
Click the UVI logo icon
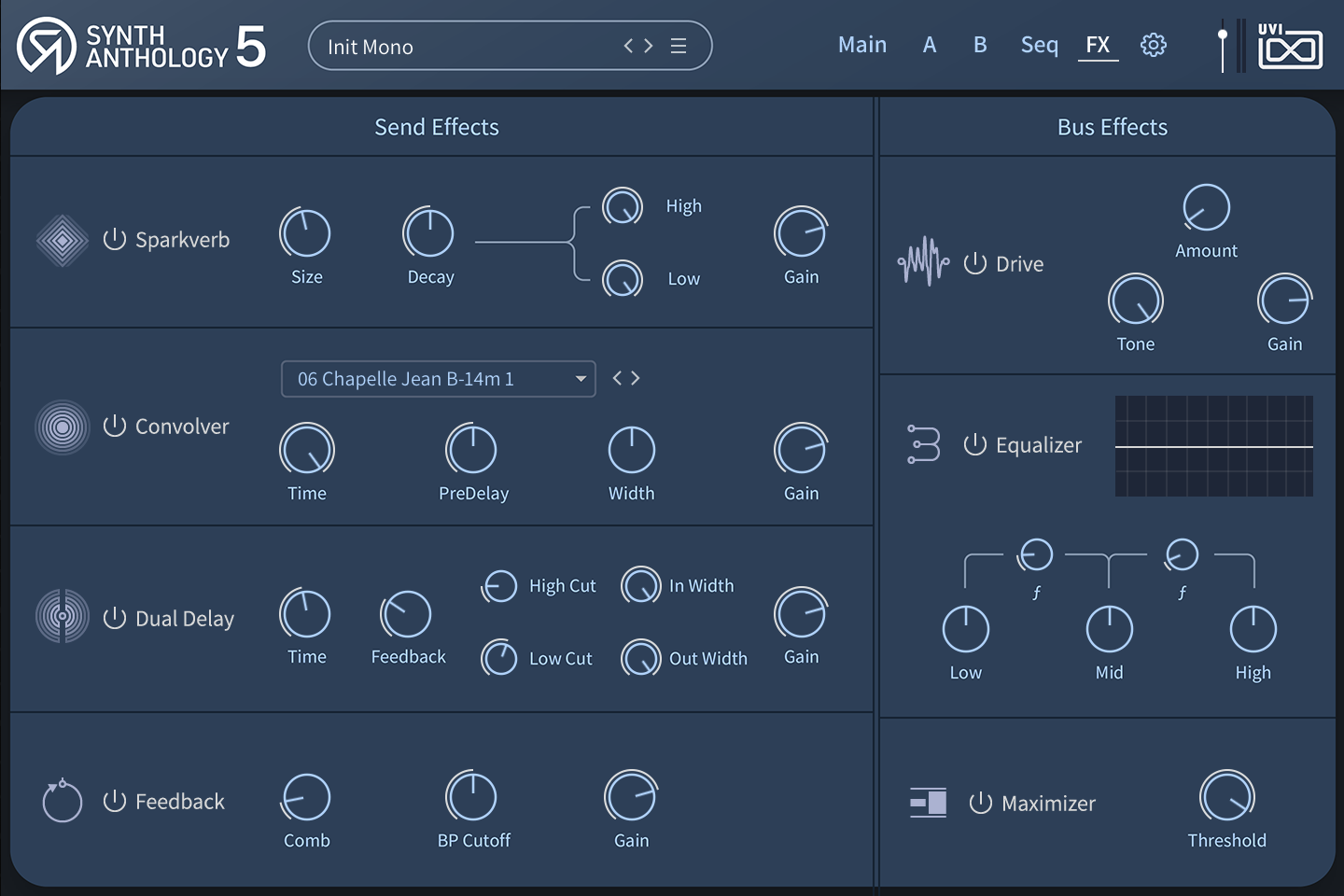click(1290, 46)
